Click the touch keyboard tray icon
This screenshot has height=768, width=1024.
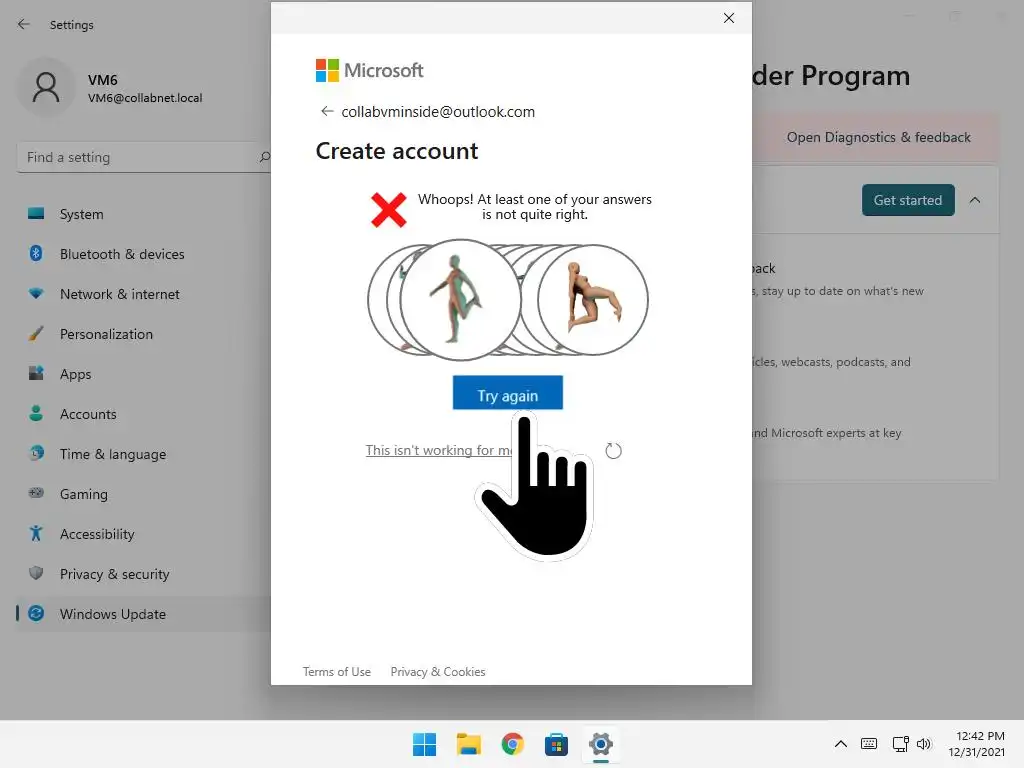[869, 744]
